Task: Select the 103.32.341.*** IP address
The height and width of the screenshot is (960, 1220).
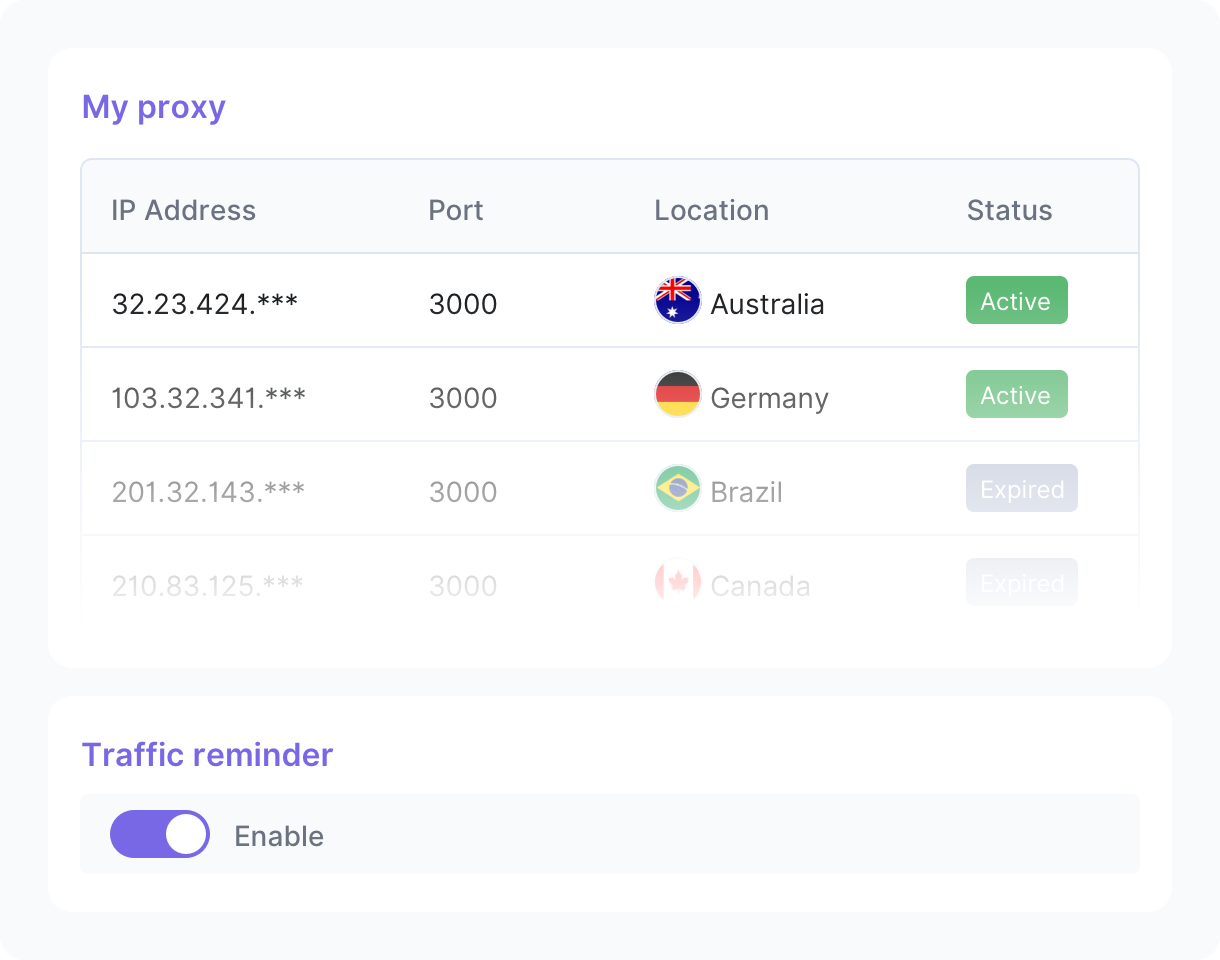Action: click(209, 398)
